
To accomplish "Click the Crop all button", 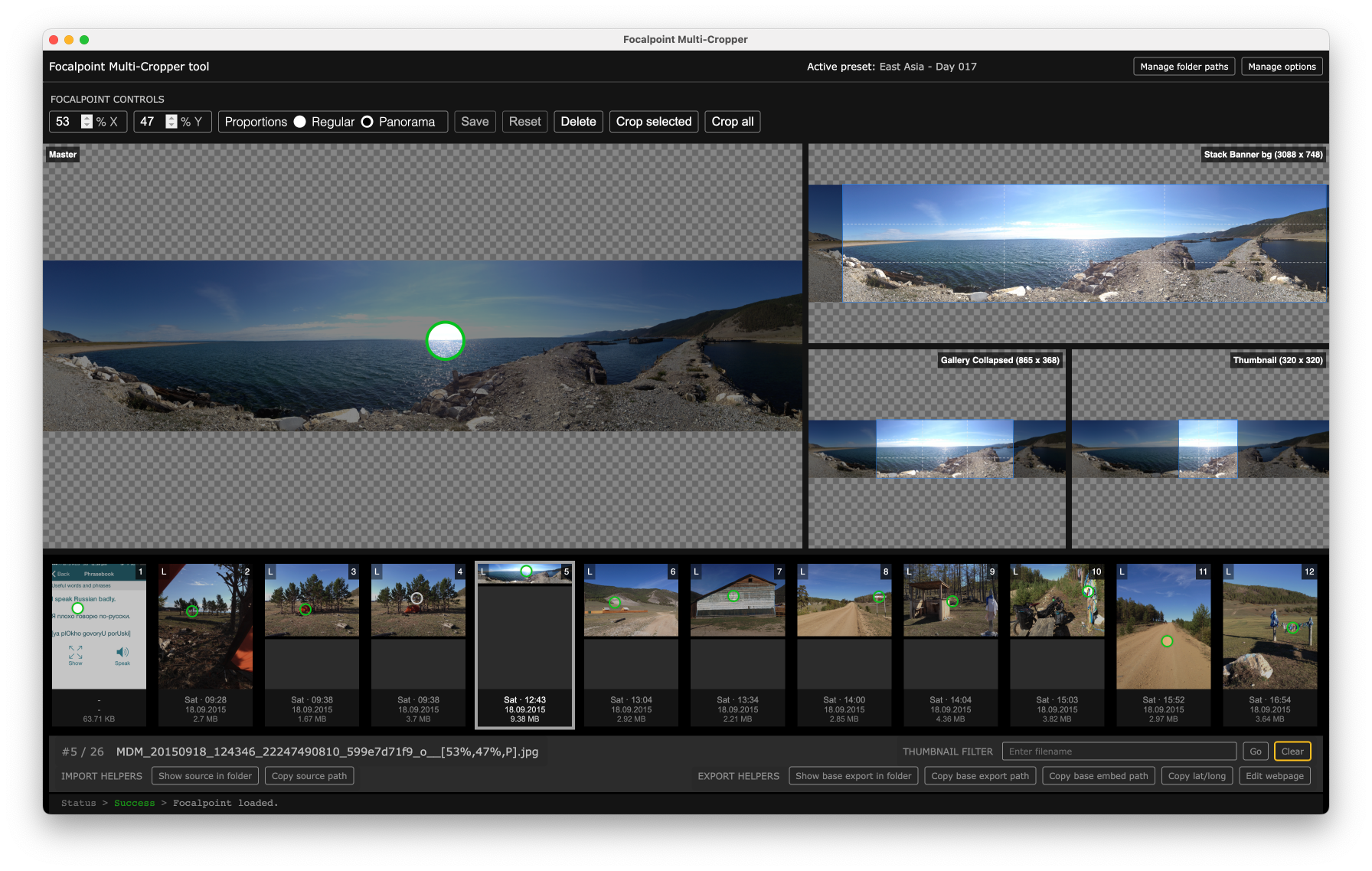I will click(x=732, y=122).
